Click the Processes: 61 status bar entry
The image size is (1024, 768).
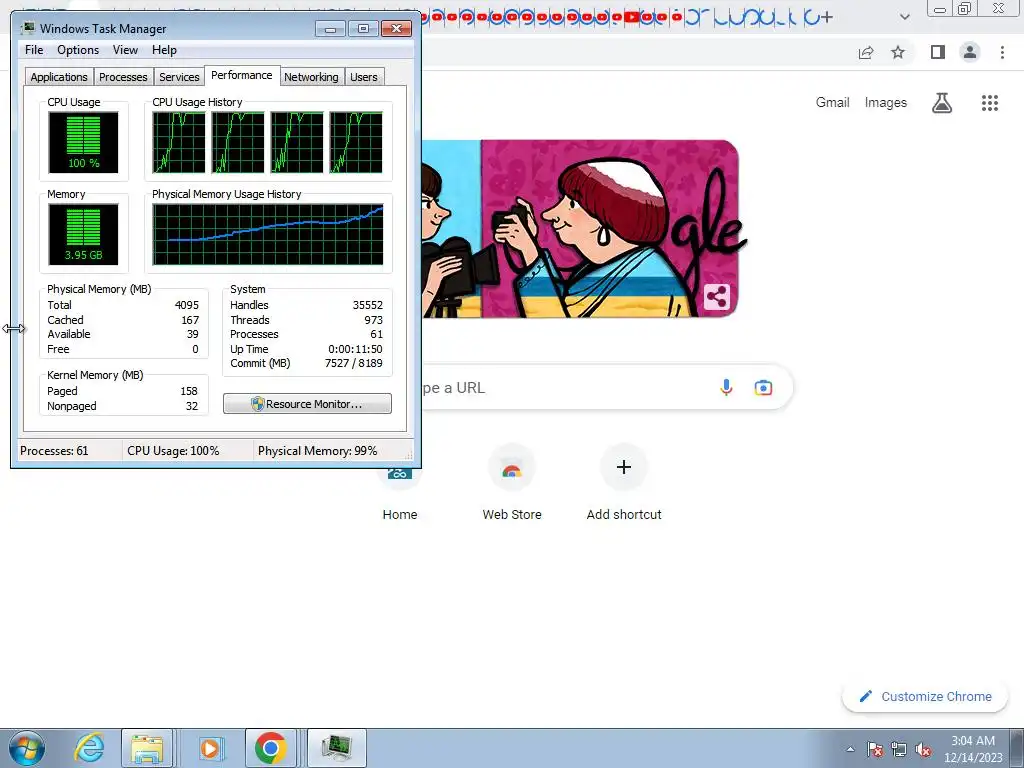[x=54, y=451]
